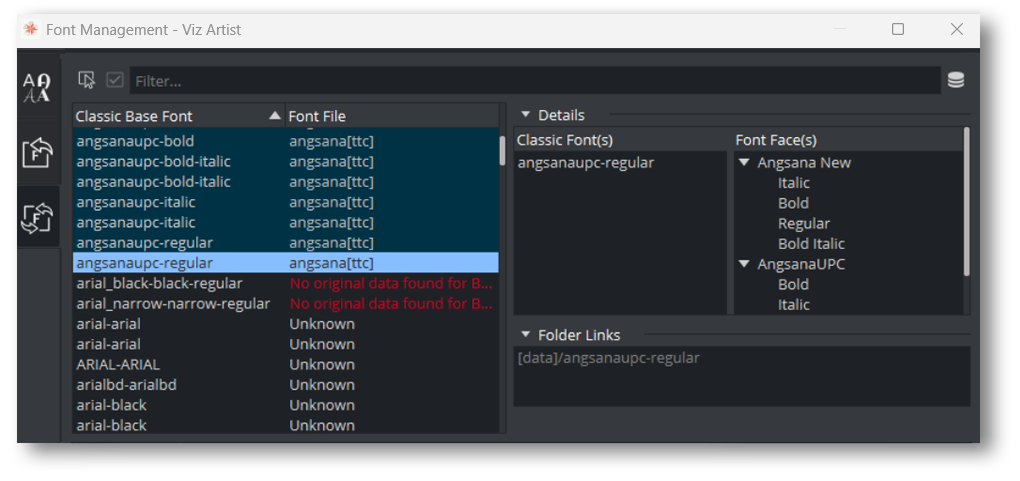Click the Filter text input field
The width and height of the screenshot is (1020, 481).
click(530, 80)
